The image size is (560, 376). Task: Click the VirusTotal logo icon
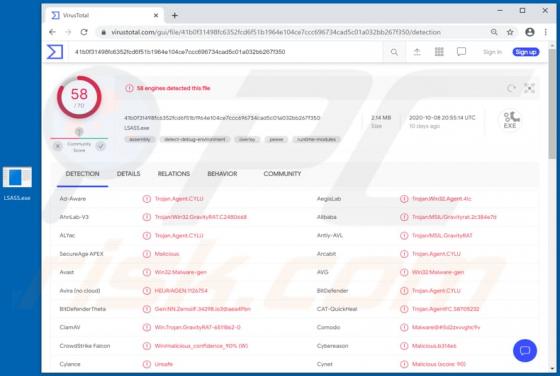pos(55,52)
